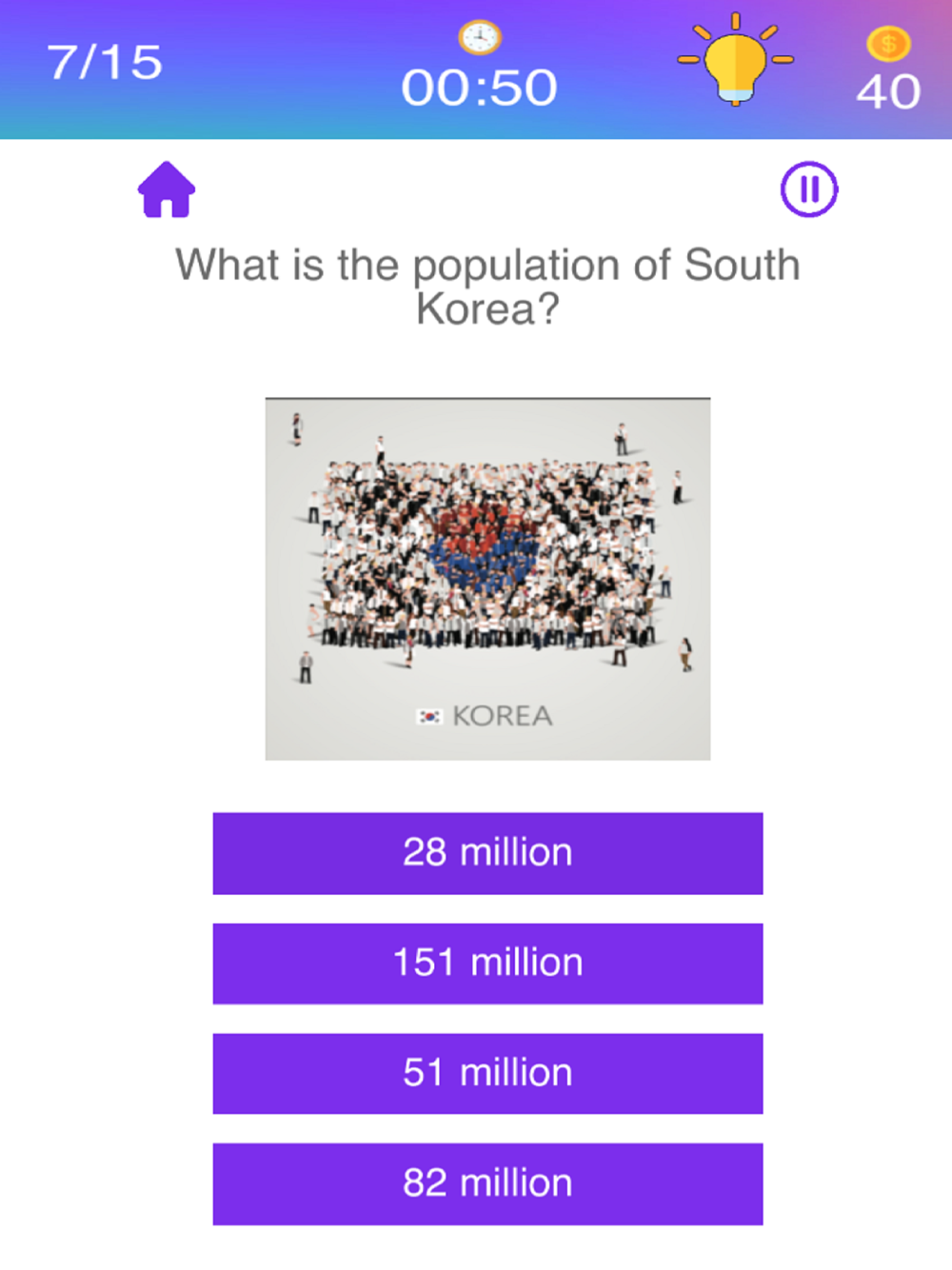Click the clock icon above the timer
Screen dimensions: 952x1270
pyautogui.click(x=480, y=38)
